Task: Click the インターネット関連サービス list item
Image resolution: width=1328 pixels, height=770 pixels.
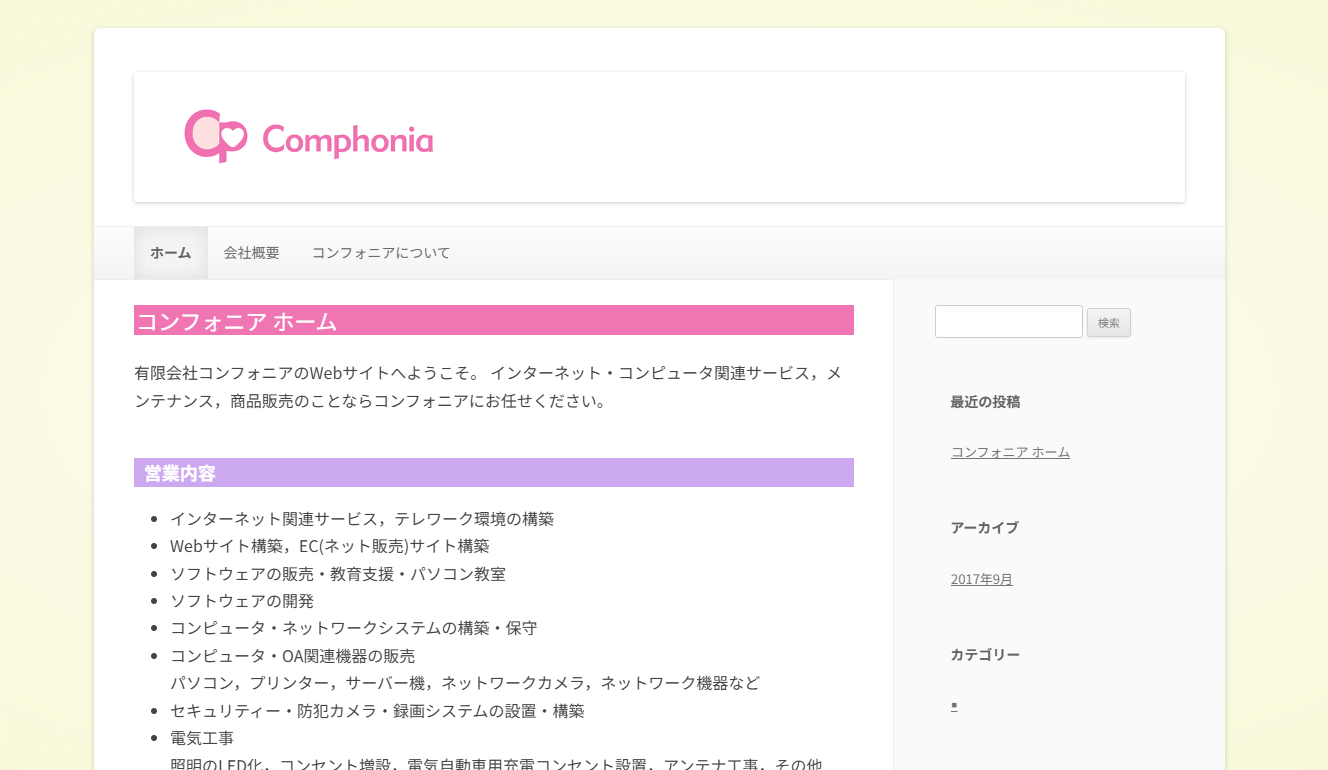Action: coord(362,519)
